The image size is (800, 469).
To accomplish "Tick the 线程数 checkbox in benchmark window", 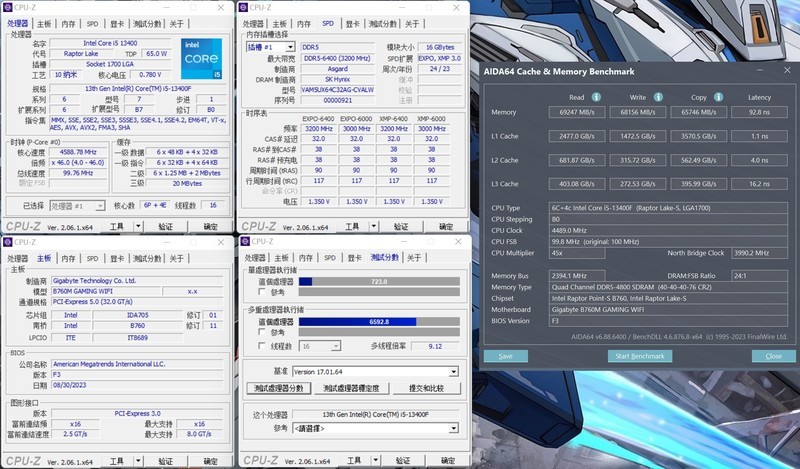I will (x=262, y=346).
